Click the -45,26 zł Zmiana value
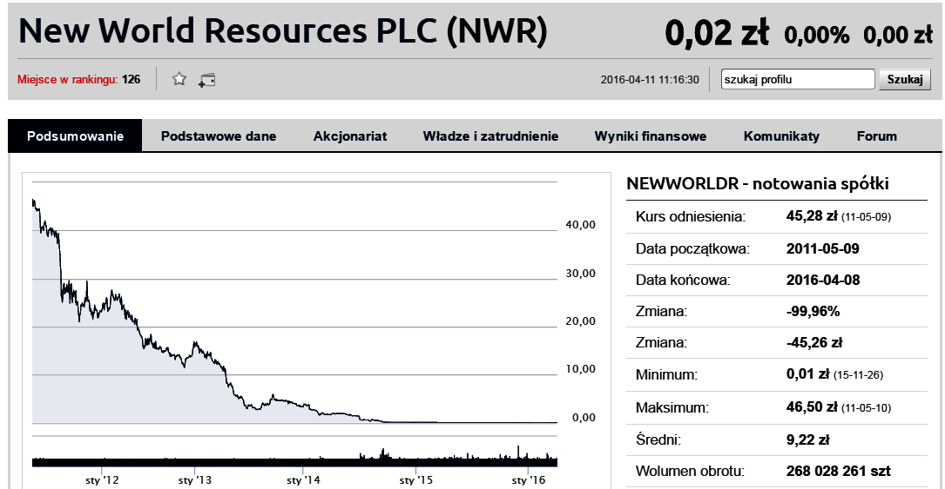Viewport: 945px width, 489px height. pos(814,343)
